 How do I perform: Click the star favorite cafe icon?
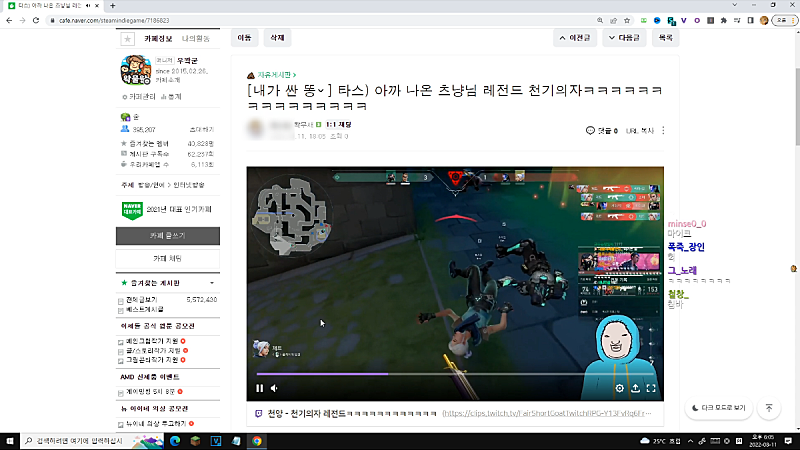click(128, 39)
